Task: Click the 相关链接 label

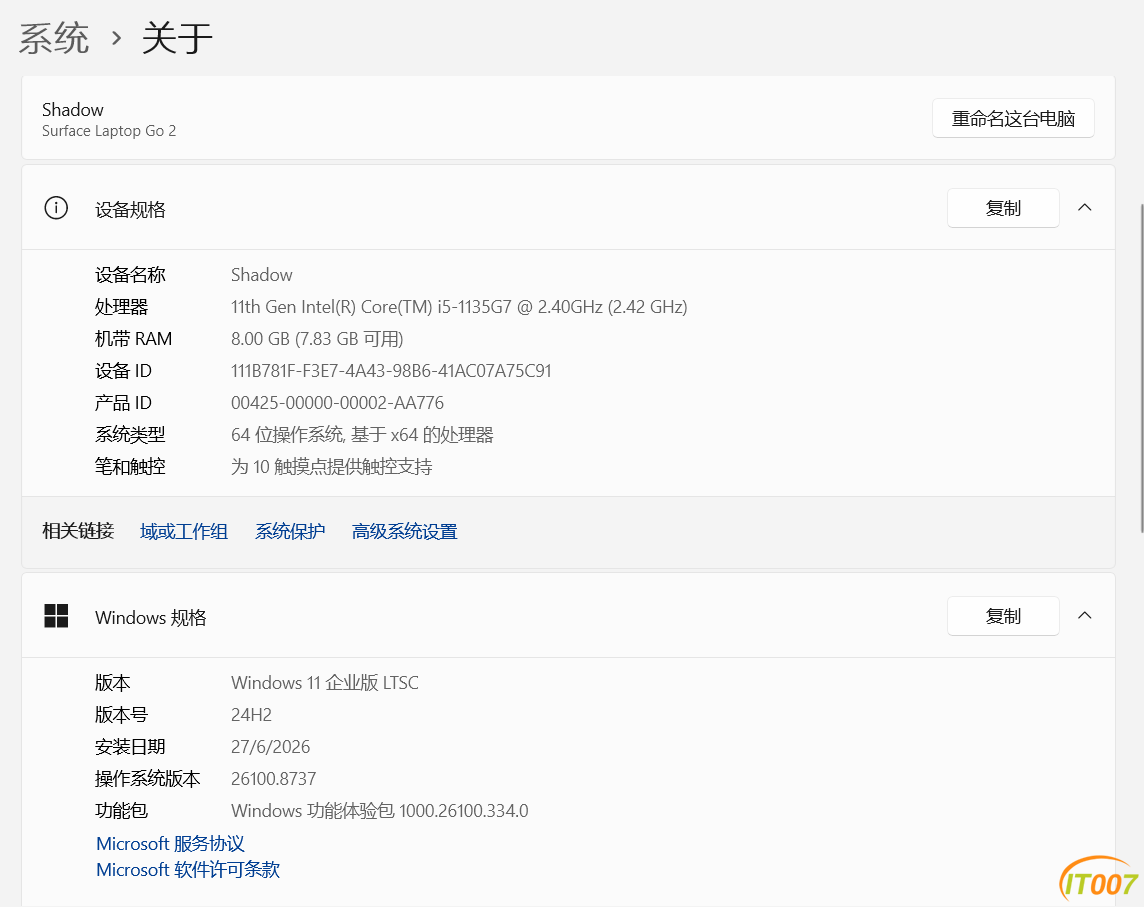Action: click(78, 531)
